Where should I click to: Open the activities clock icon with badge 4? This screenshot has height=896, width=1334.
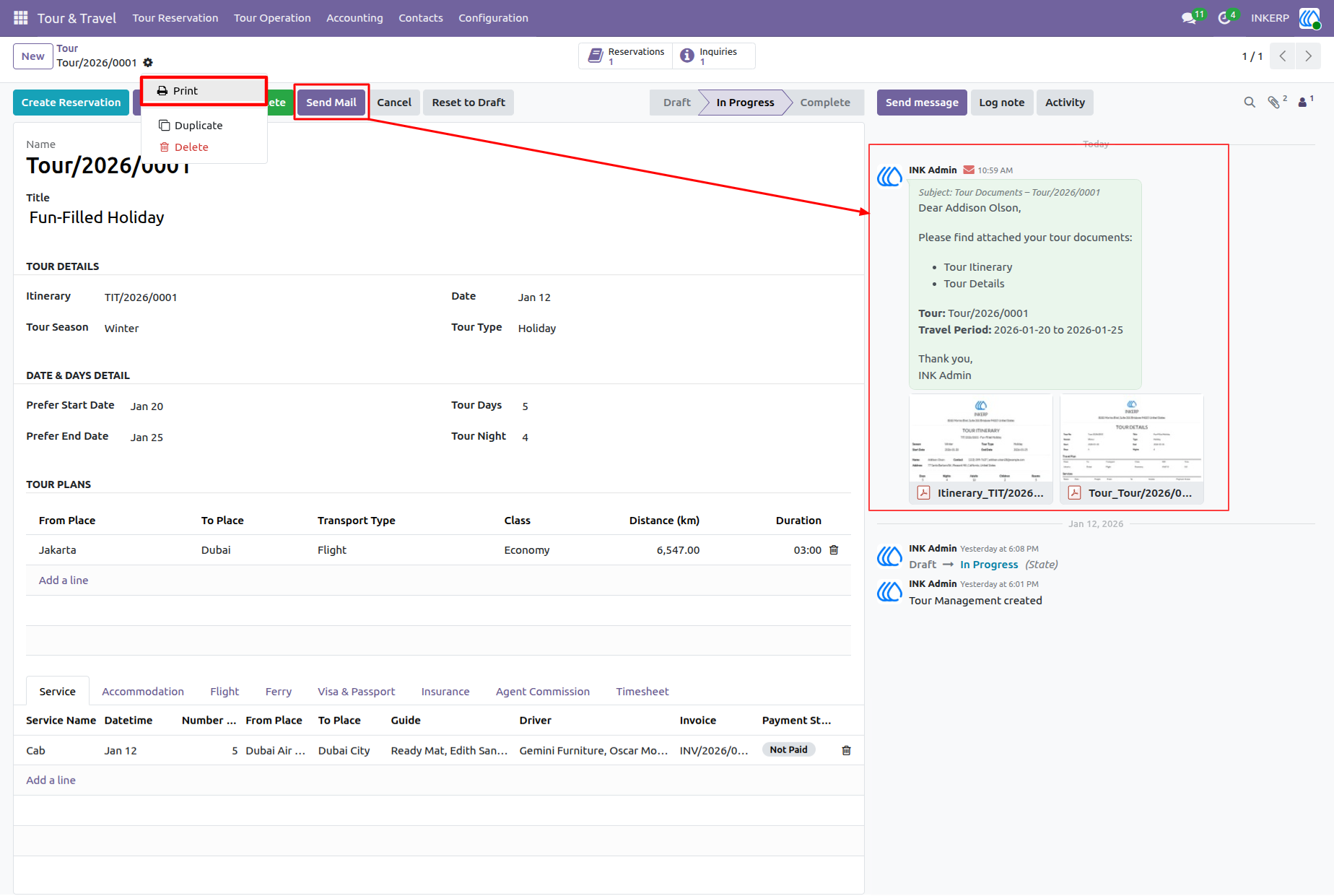tap(1224, 18)
